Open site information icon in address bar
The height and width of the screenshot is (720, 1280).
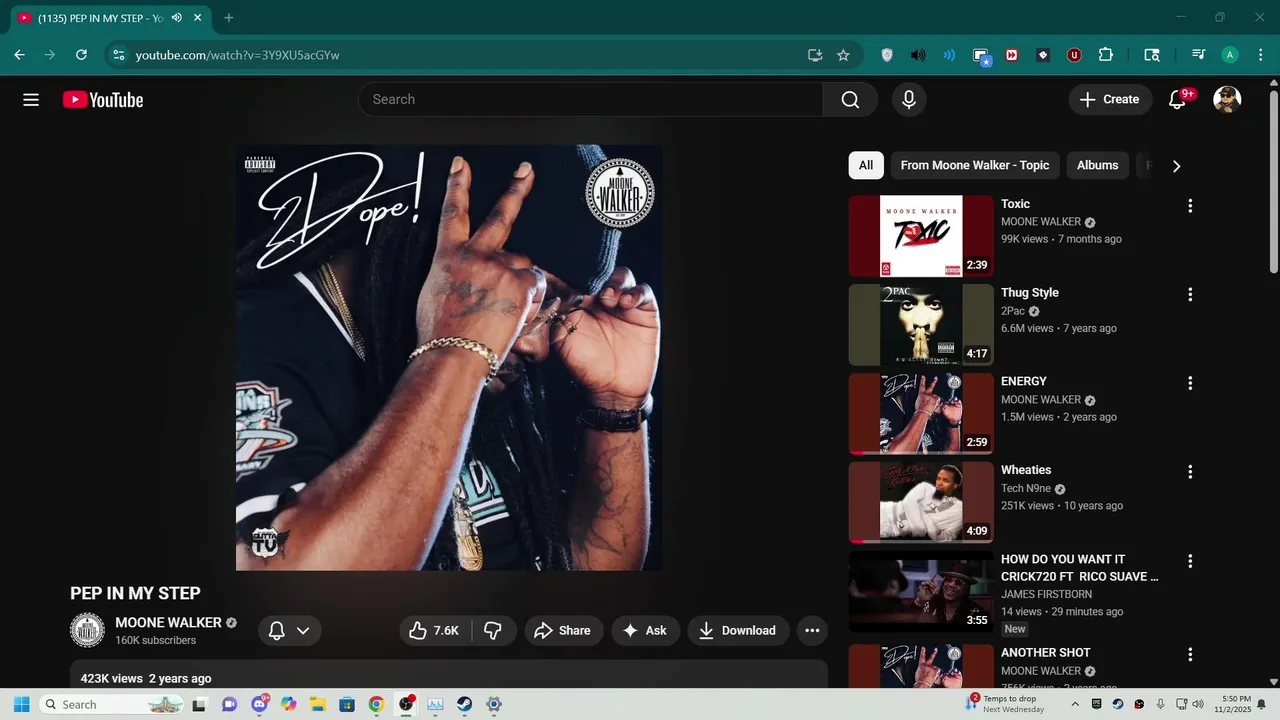[x=118, y=55]
